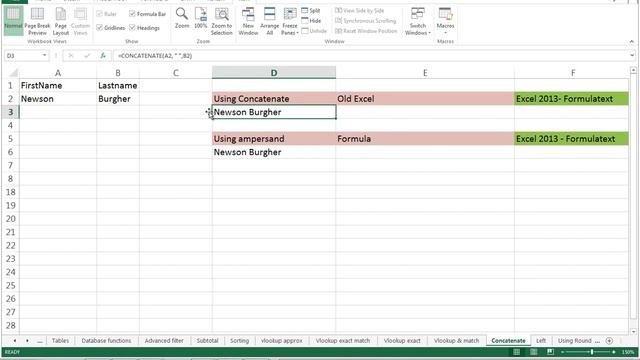Select row 3 header
Viewport: 640px width, 360px height.
click(10, 112)
